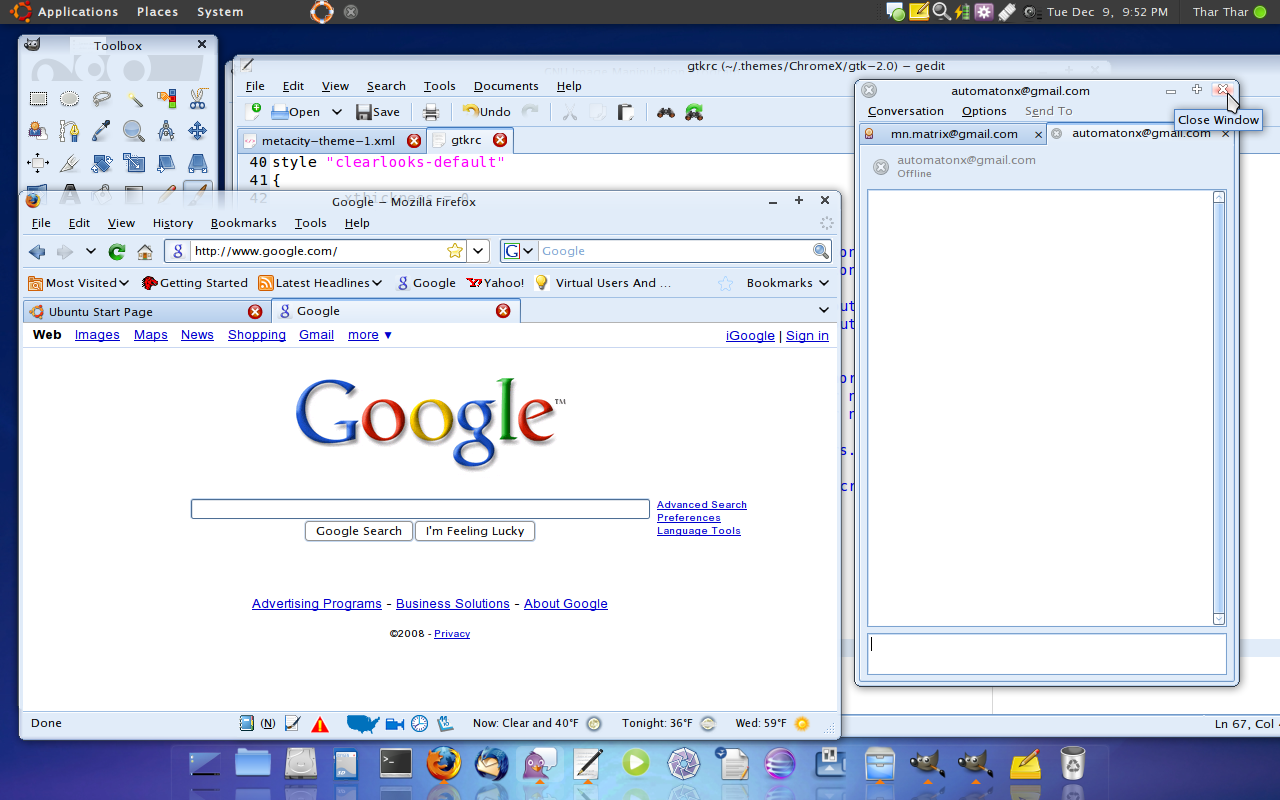This screenshot has height=800, width=1280.
Task: Expand the Latest Headlines feed dropdown
Action: tap(321, 283)
